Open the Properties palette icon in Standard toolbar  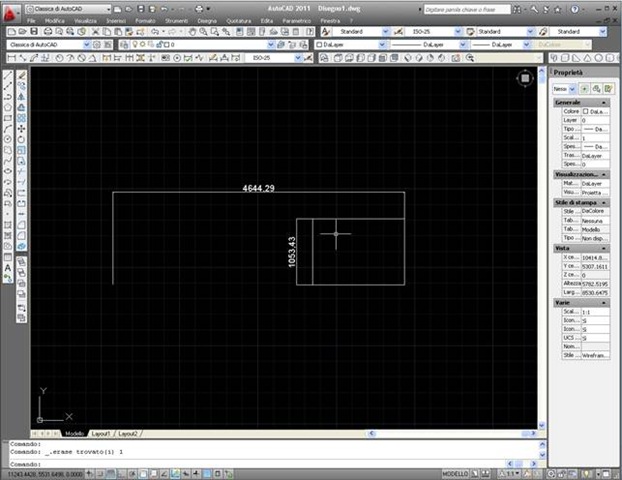pyautogui.click(x=240, y=31)
